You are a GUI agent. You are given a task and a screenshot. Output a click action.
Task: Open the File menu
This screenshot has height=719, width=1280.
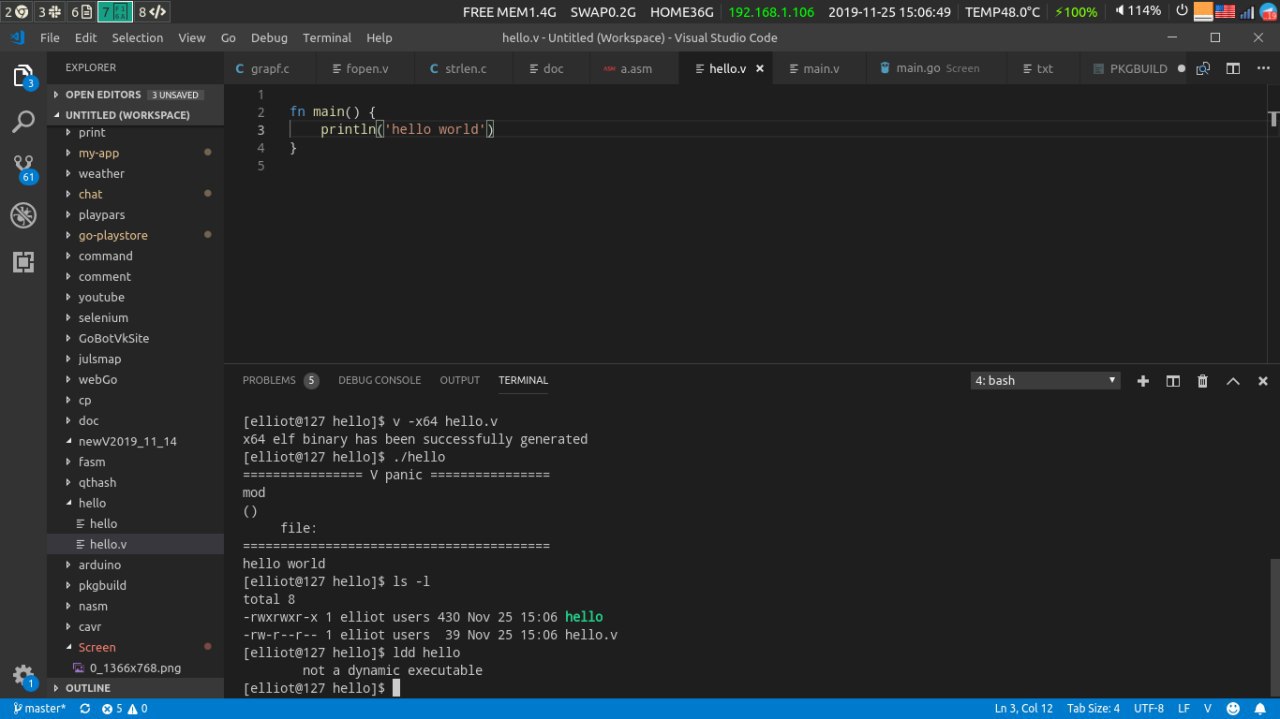pyautogui.click(x=50, y=38)
